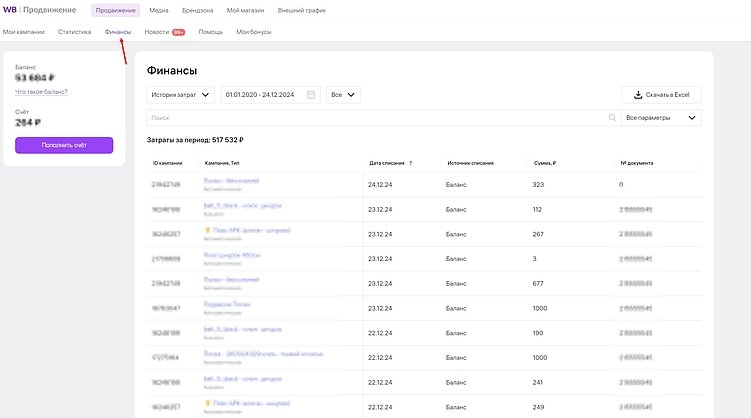Open the Мои кампании submenu item
Screen dimensions: 751x418
click(x=23, y=32)
